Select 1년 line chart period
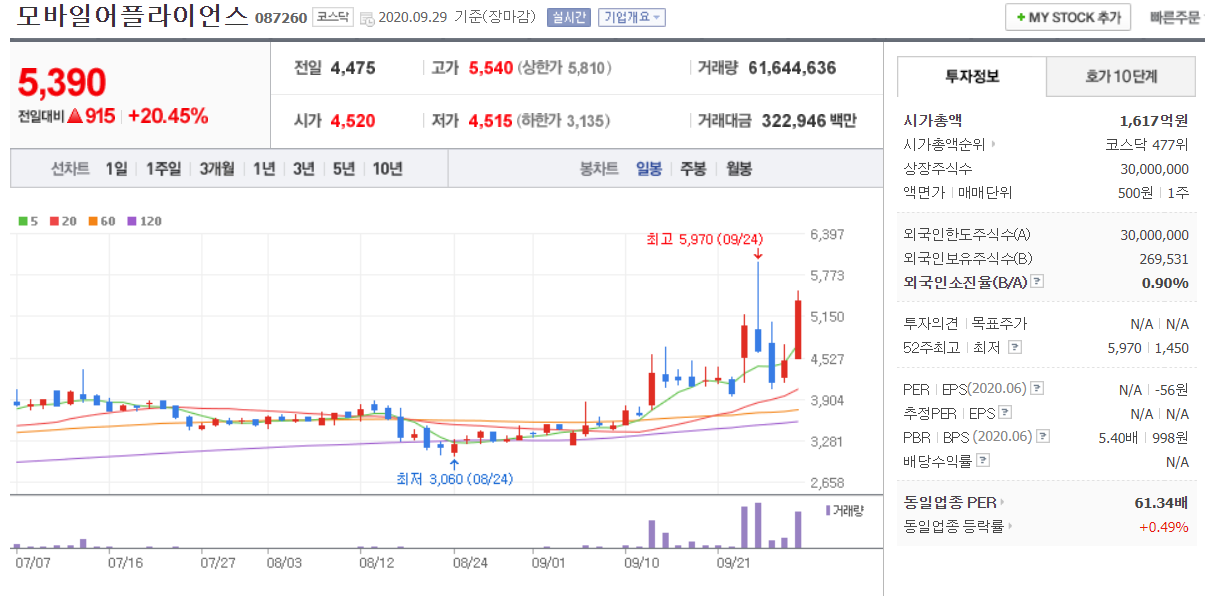 coord(264,169)
